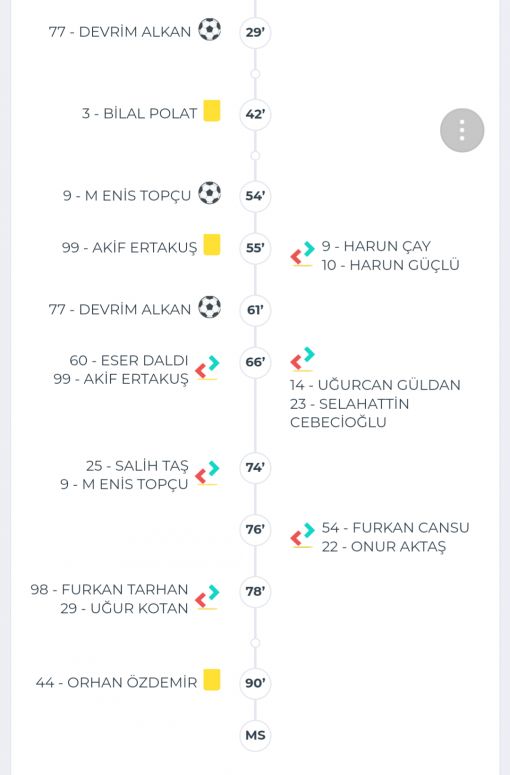This screenshot has width=510, height=775.
Task: Tap substitution arrows above Uğurcan Güldan
Action: [302, 359]
